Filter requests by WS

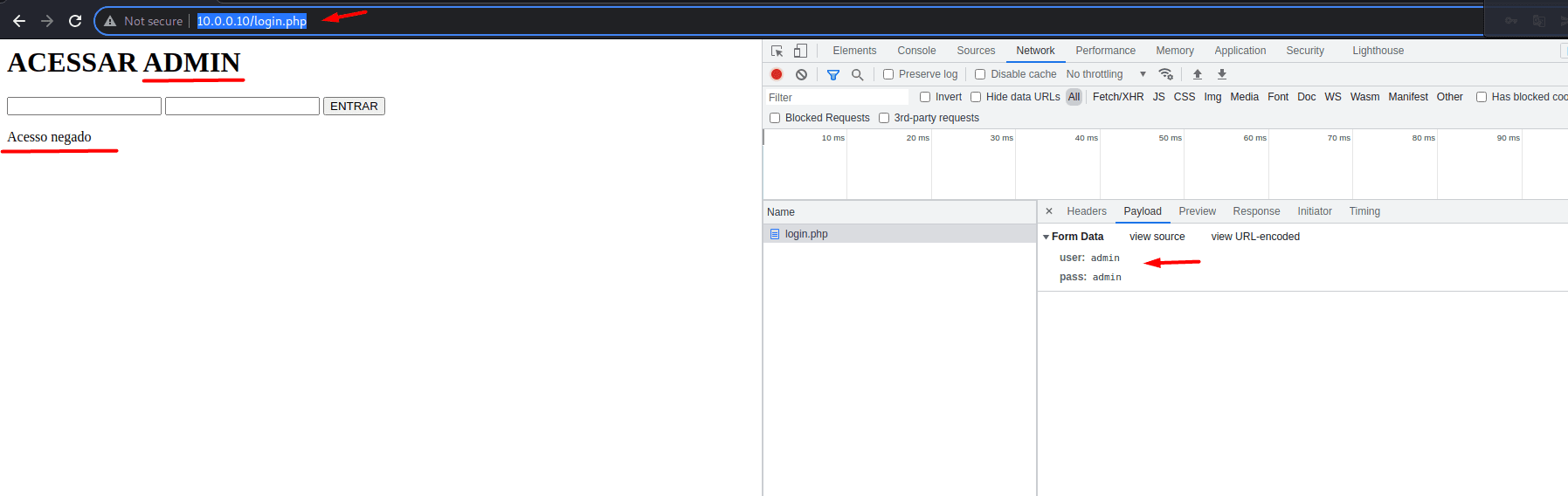[1332, 97]
